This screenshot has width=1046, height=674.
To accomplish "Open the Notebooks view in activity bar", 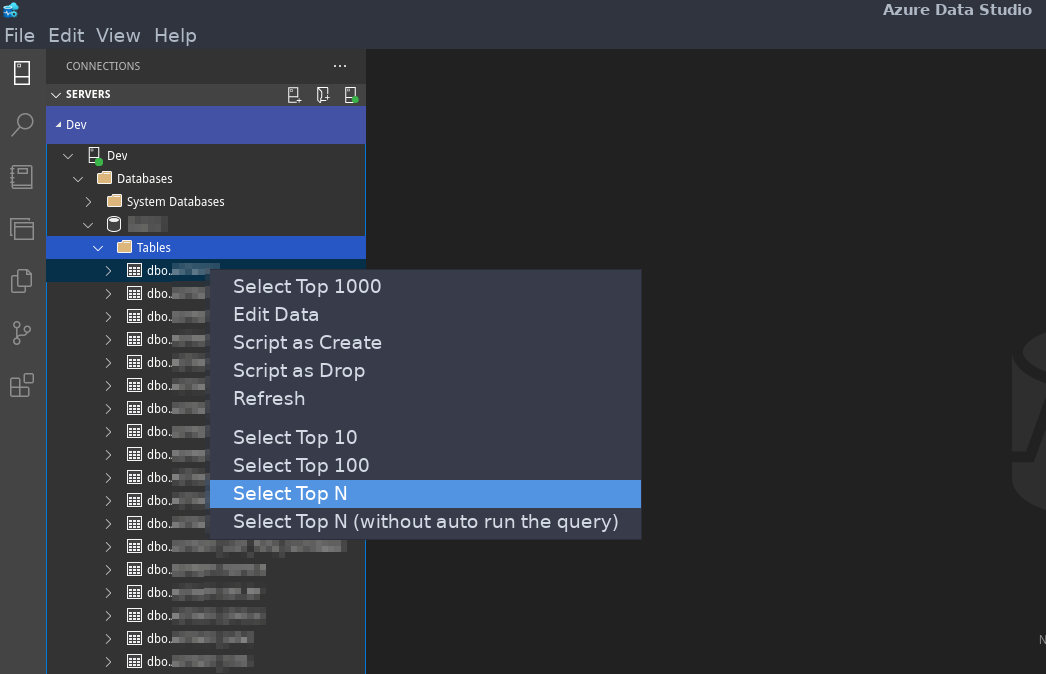I will coord(22,177).
